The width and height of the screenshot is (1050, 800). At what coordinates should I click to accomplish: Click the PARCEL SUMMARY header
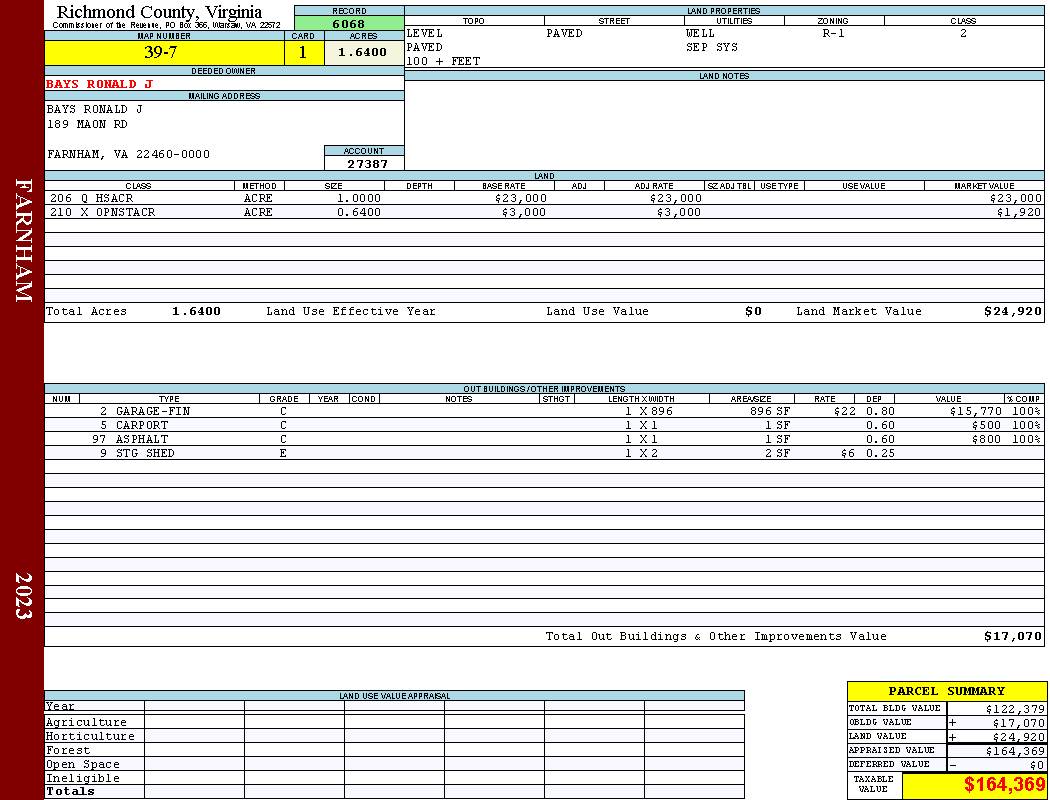pyautogui.click(x=946, y=691)
